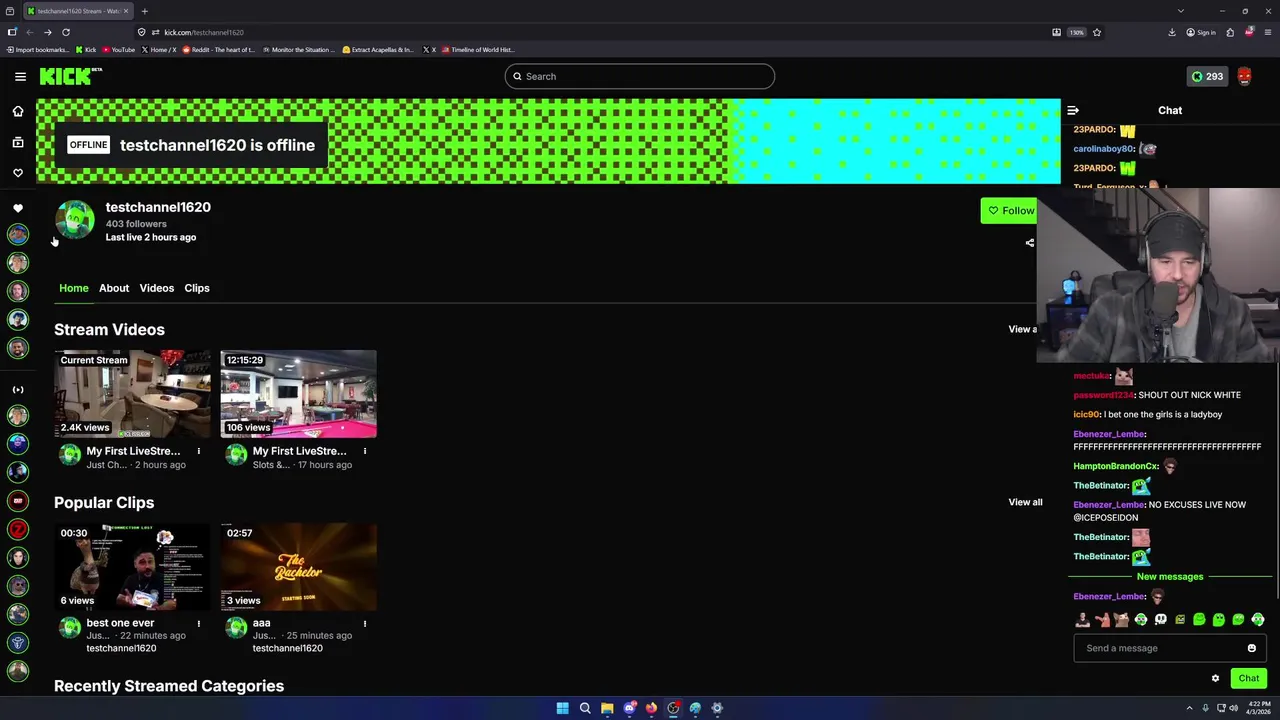
Task: Click the browser reload button
Action: [x=66, y=32]
